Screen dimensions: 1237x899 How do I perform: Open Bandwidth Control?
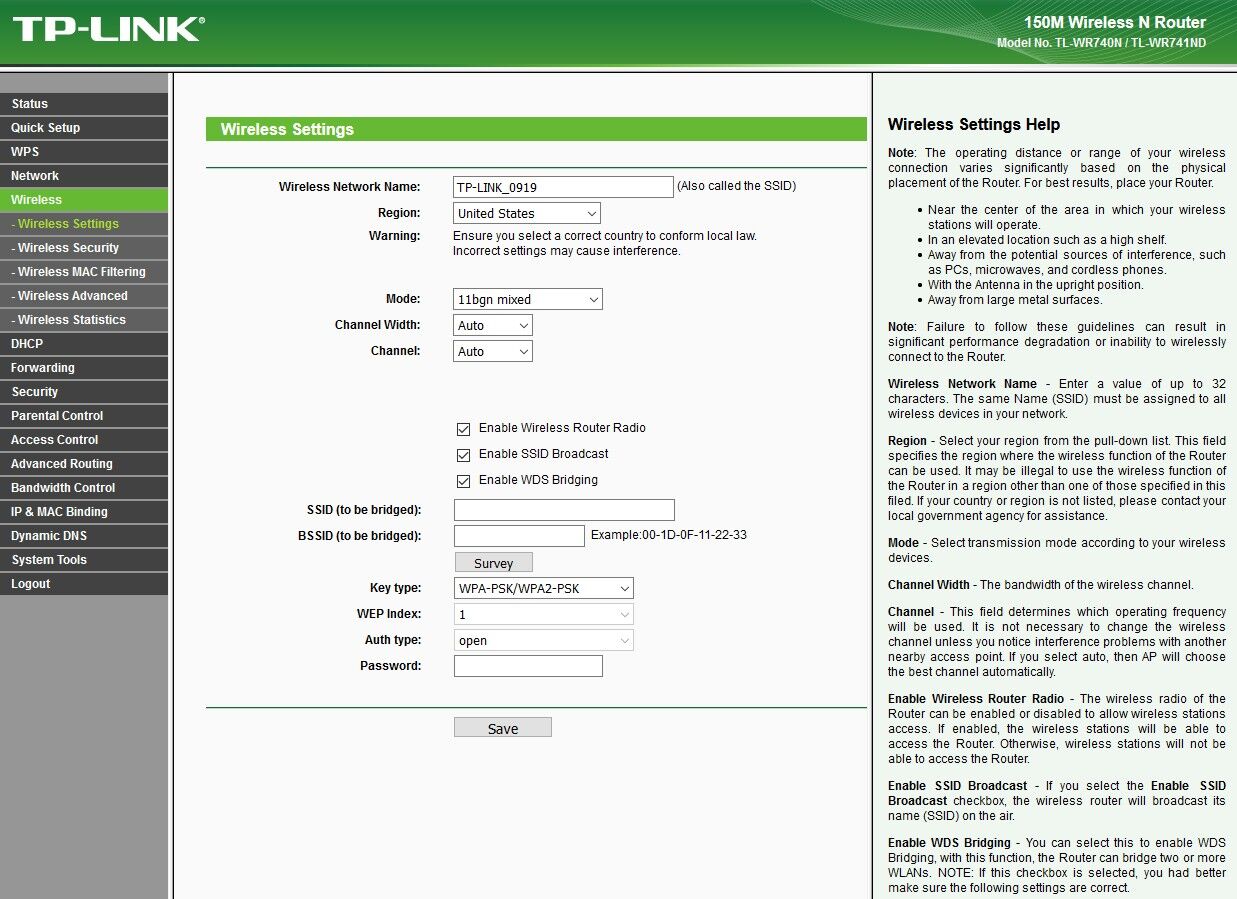pyautogui.click(x=84, y=488)
